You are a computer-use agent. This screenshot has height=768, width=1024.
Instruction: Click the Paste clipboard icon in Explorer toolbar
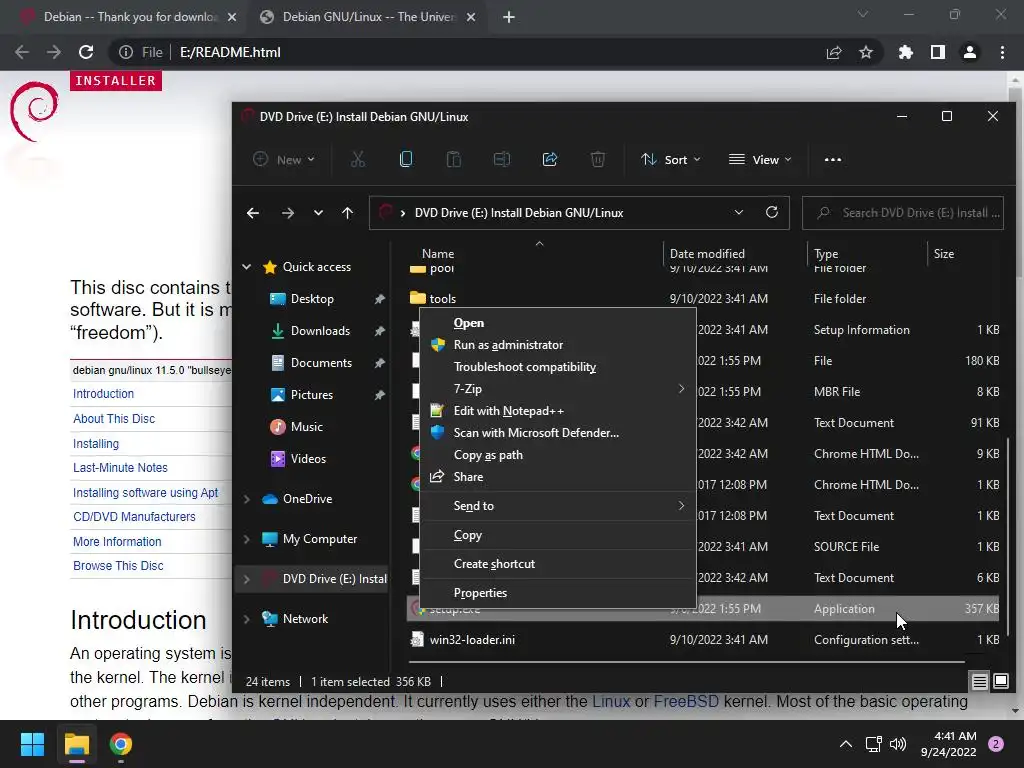454,159
